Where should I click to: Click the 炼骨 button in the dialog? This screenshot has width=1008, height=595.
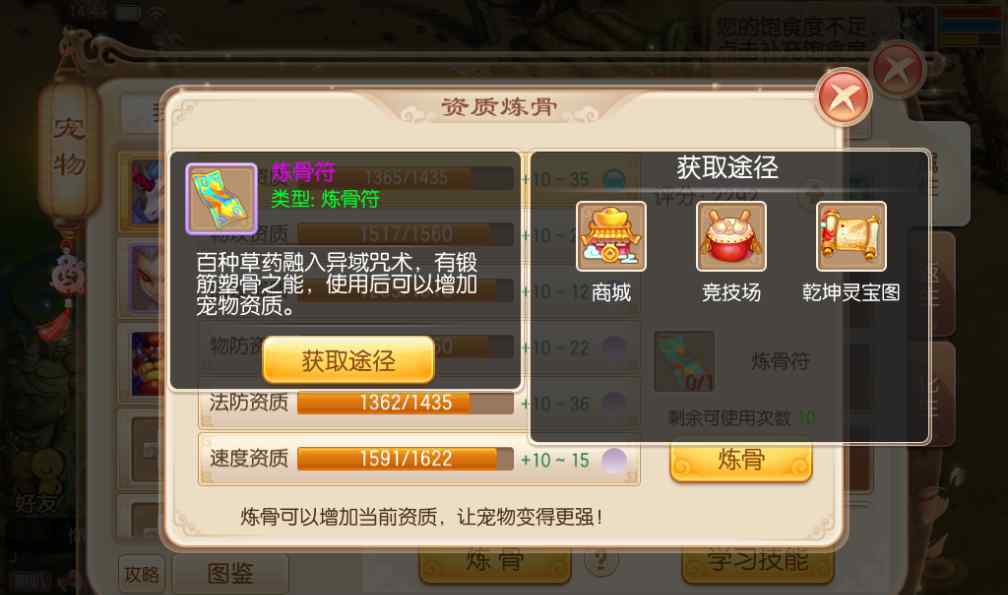[x=741, y=460]
